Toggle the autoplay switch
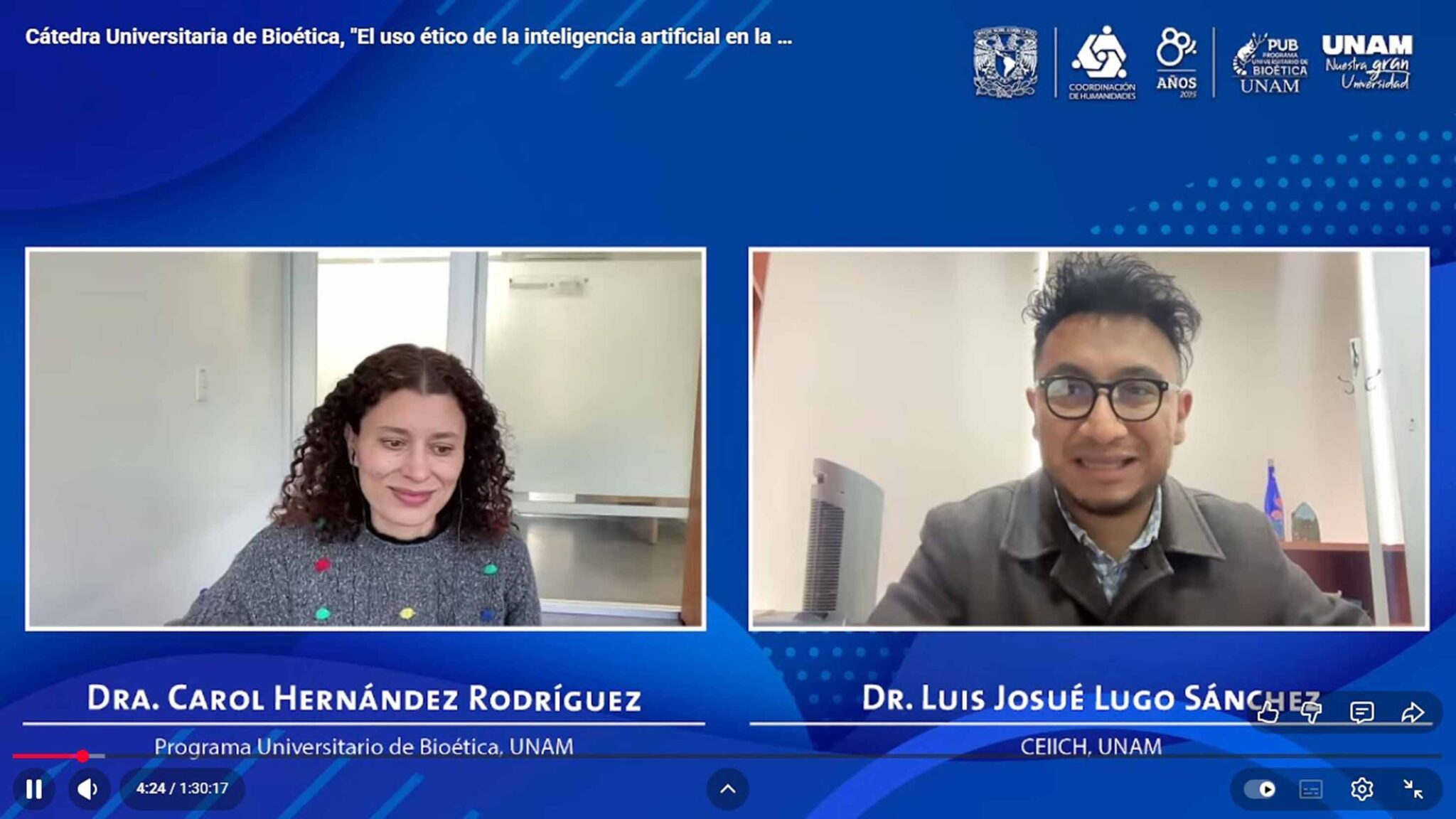1456x819 pixels. (1260, 789)
